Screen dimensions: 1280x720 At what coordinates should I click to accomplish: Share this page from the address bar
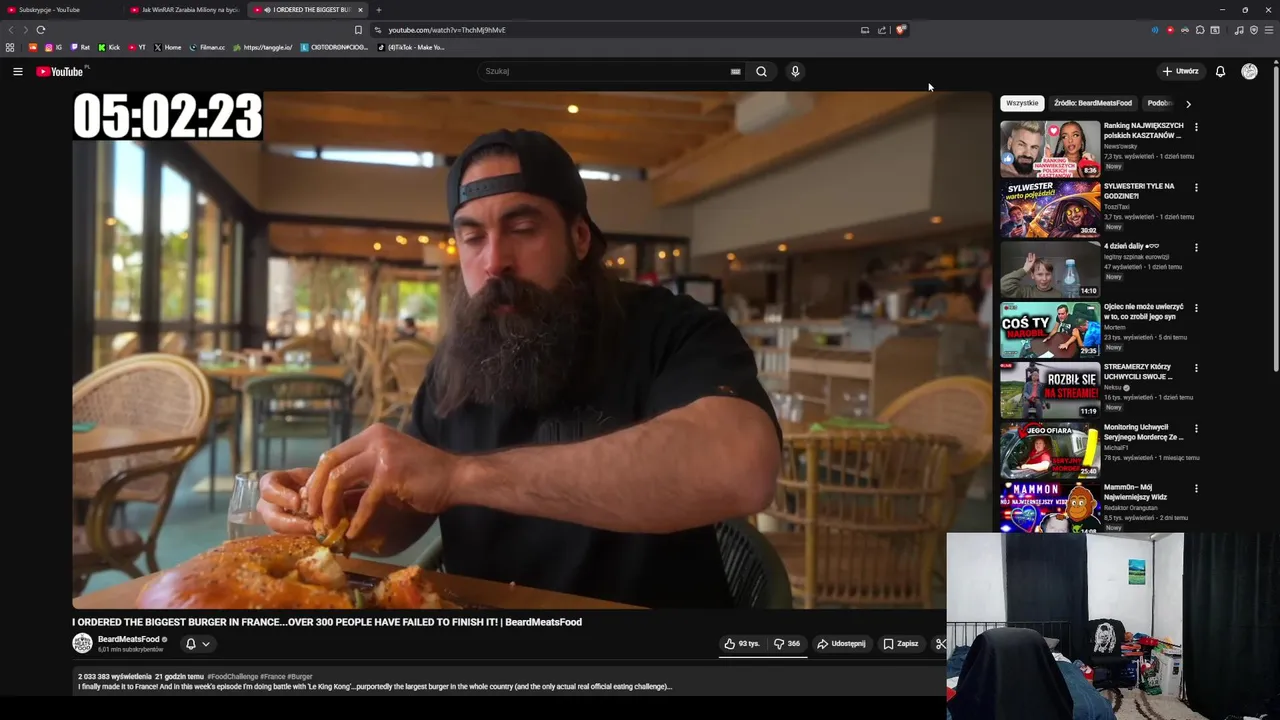pos(882,30)
